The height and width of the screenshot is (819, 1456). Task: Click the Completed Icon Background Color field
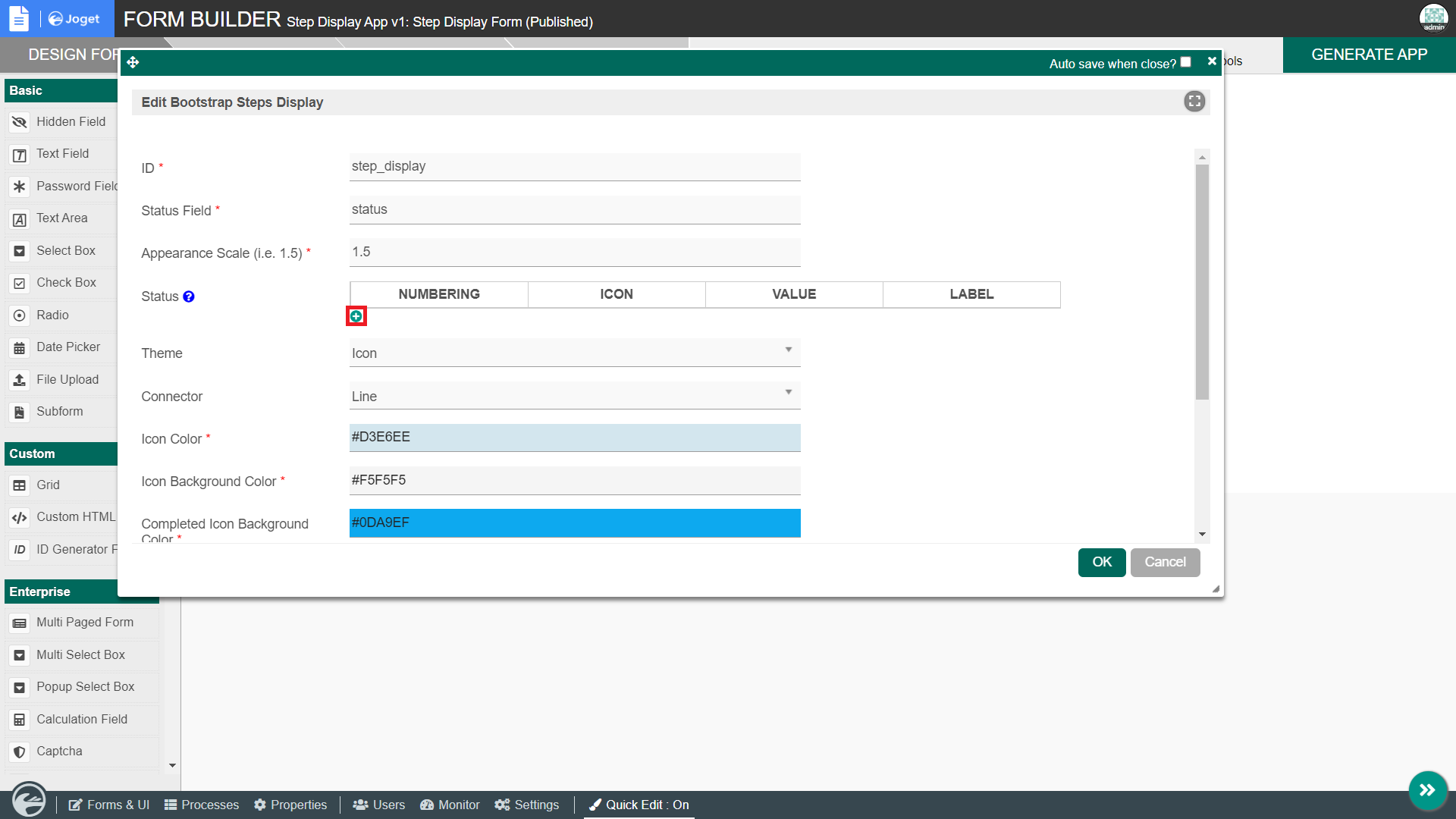[574, 523]
